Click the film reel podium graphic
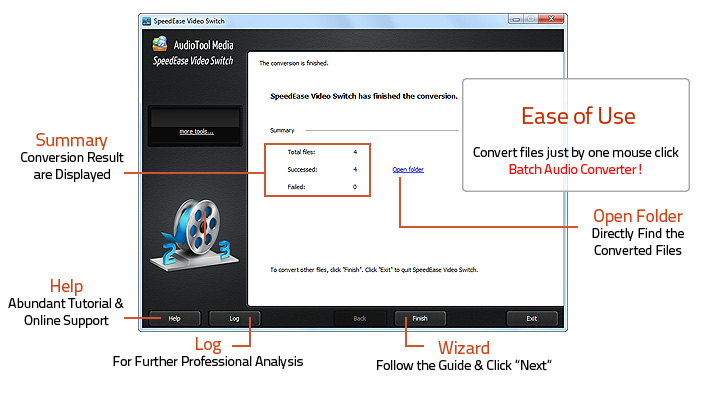Image resolution: width=706 pixels, height=394 pixels. click(x=194, y=235)
